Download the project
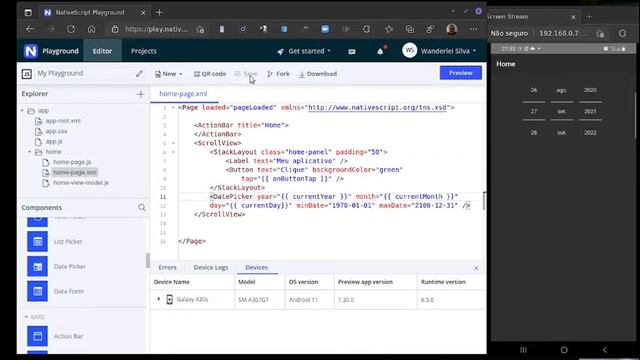The width and height of the screenshot is (640, 360). pyautogui.click(x=318, y=74)
